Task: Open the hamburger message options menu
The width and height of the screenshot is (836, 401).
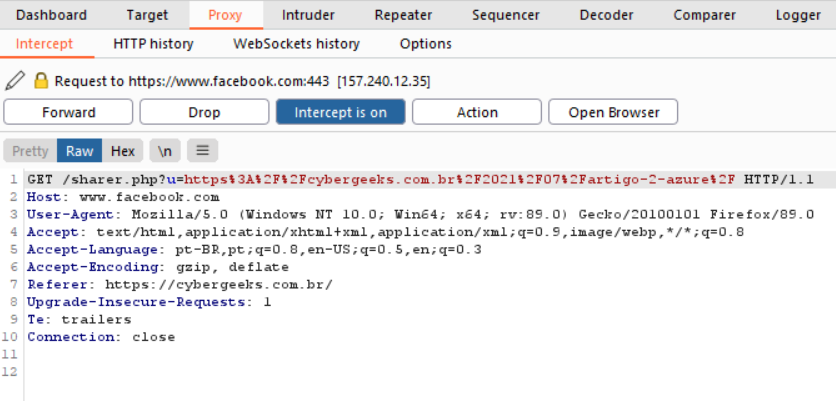Action: click(203, 151)
